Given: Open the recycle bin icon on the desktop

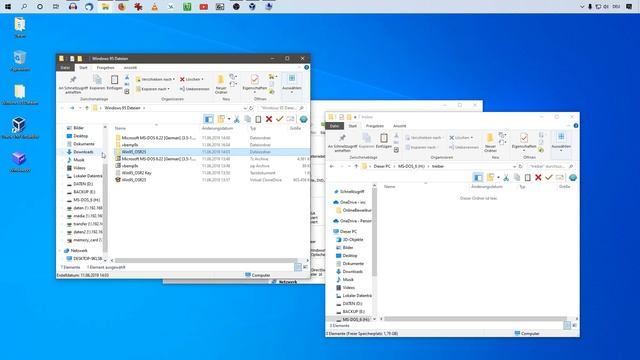Looking at the screenshot, I should pyautogui.click(x=19, y=61).
